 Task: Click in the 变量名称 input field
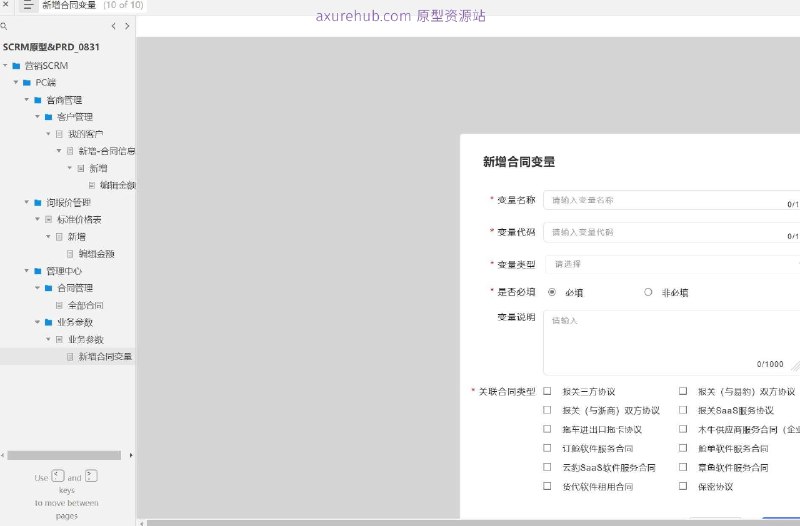(671, 200)
